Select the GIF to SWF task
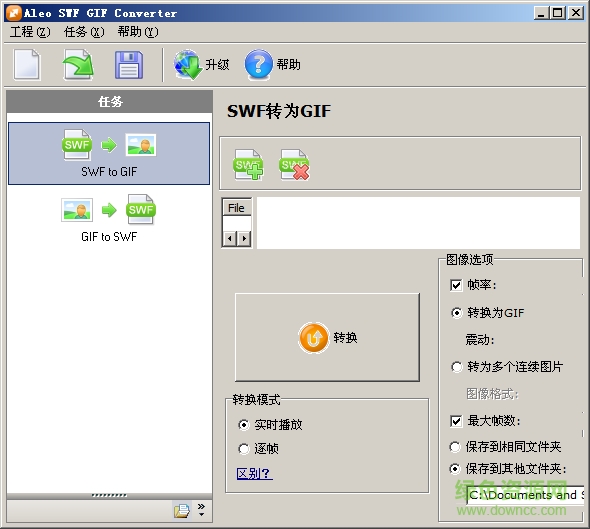The height and width of the screenshot is (529, 590). [x=109, y=218]
